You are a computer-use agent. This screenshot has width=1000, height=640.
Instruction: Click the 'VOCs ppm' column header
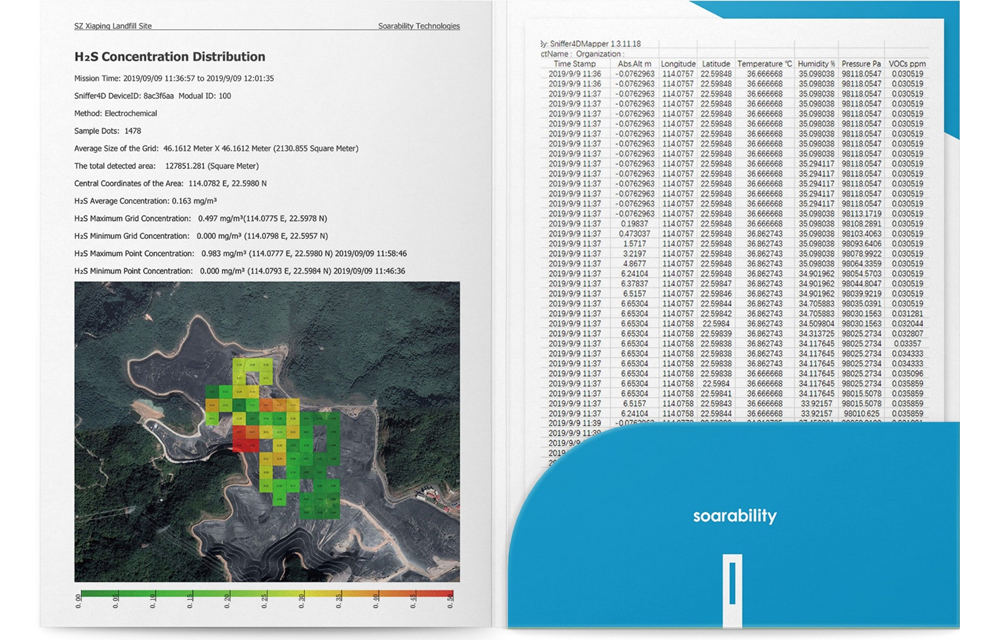pyautogui.click(x=907, y=64)
